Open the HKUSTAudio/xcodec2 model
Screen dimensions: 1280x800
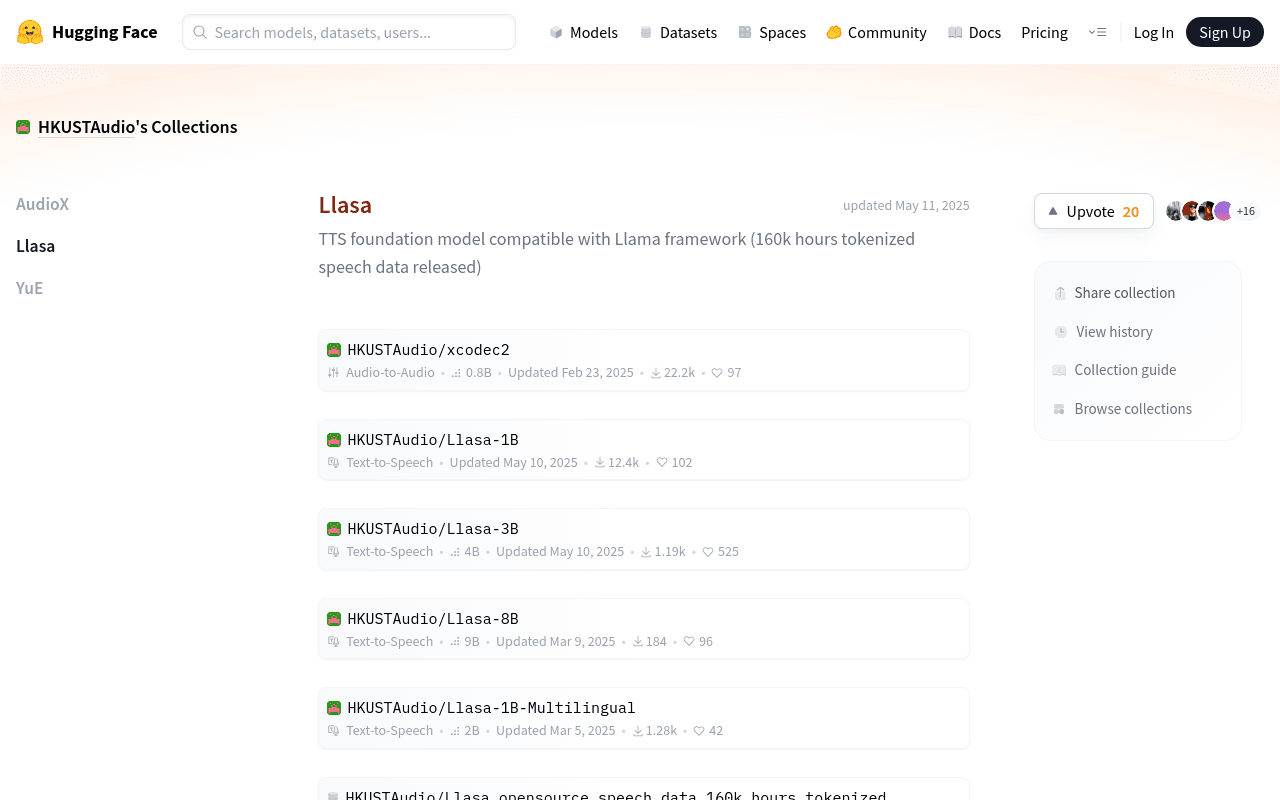[644, 360]
